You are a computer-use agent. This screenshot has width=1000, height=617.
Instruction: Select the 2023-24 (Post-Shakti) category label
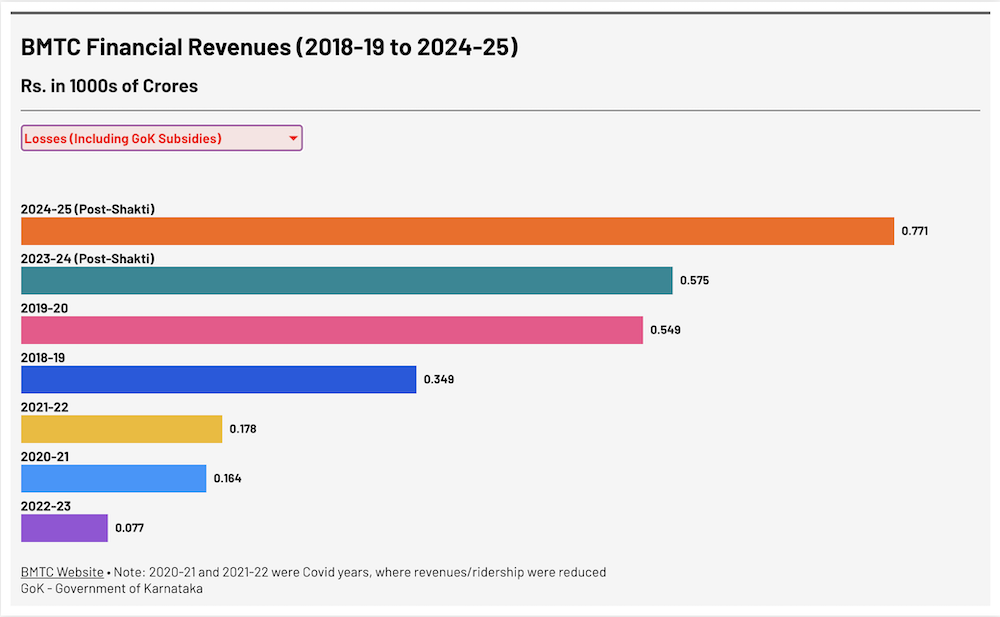click(x=88, y=259)
